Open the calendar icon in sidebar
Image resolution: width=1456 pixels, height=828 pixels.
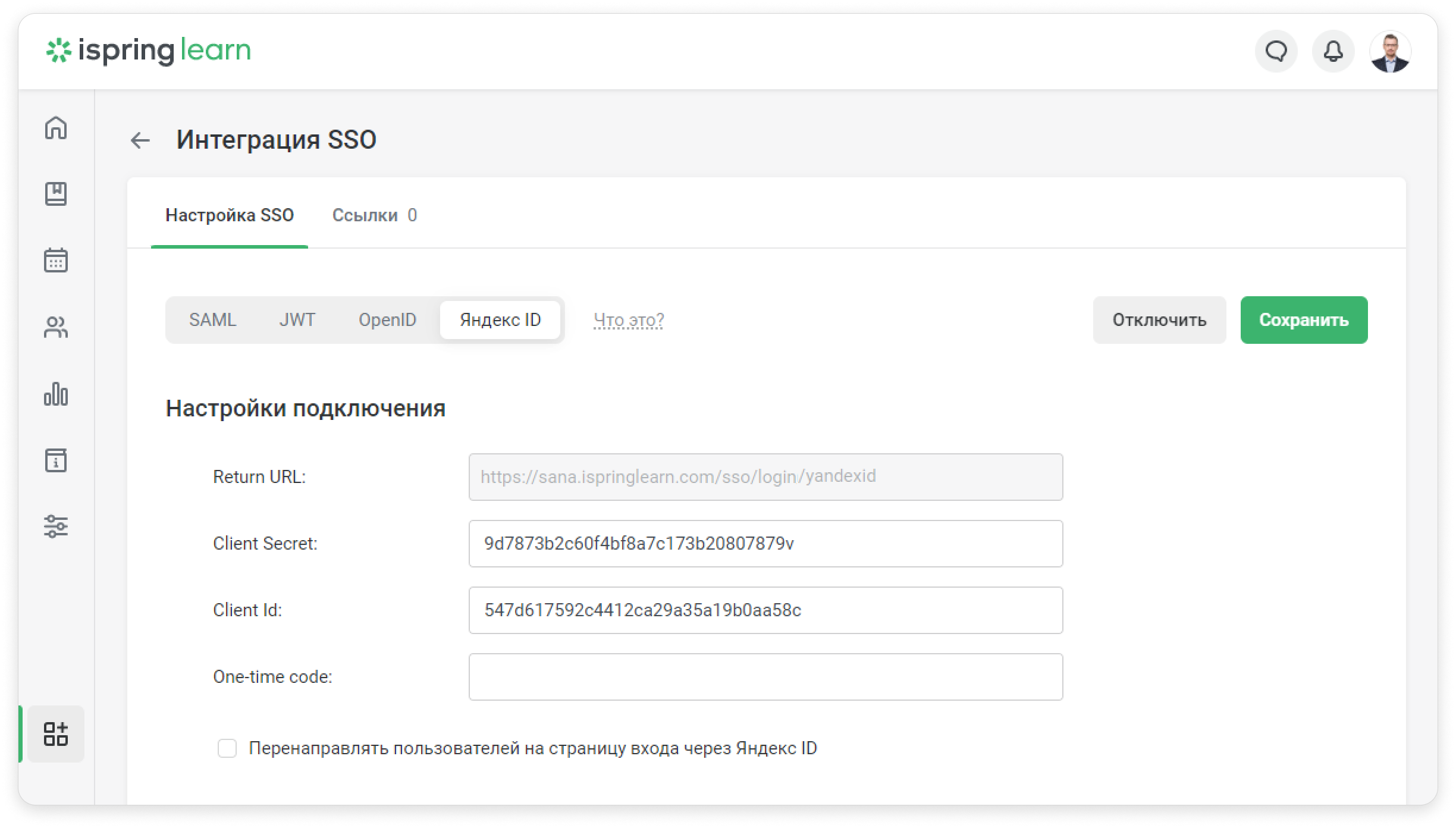click(x=56, y=260)
